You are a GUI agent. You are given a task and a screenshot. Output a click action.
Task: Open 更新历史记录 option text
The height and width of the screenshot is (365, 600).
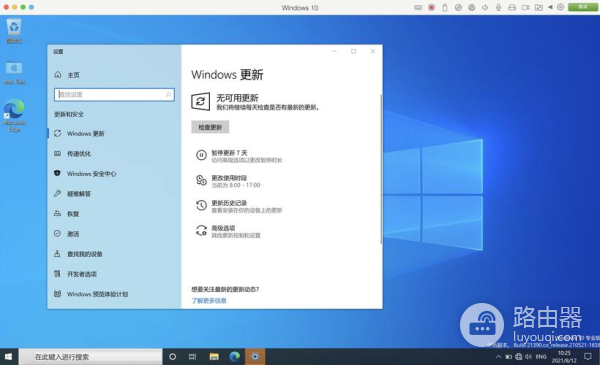pyautogui.click(x=229, y=203)
